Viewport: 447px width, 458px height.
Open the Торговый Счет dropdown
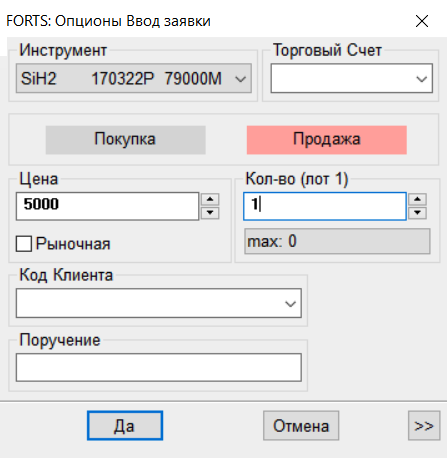tap(352, 79)
